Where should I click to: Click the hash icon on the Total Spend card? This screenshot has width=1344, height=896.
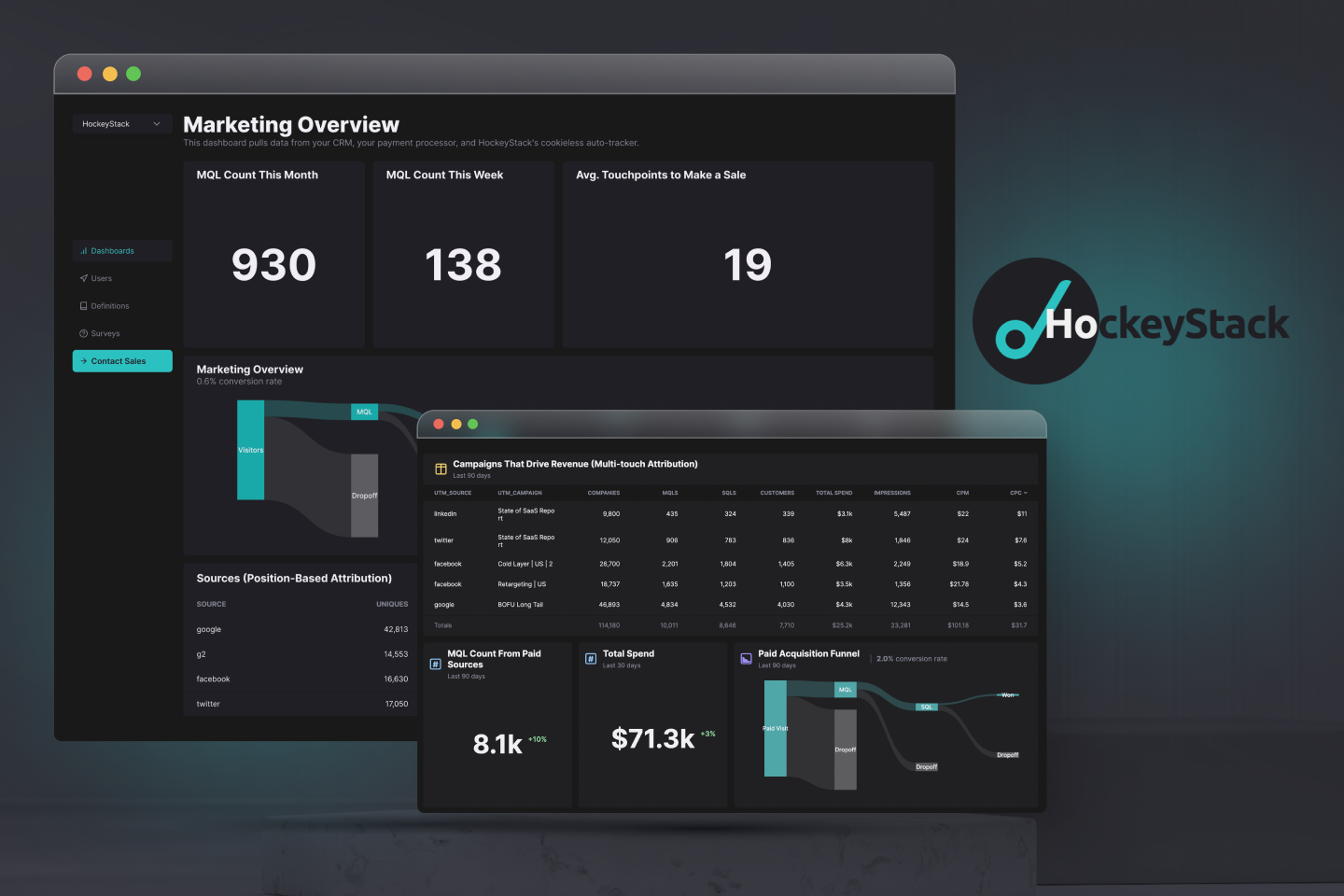(x=591, y=658)
